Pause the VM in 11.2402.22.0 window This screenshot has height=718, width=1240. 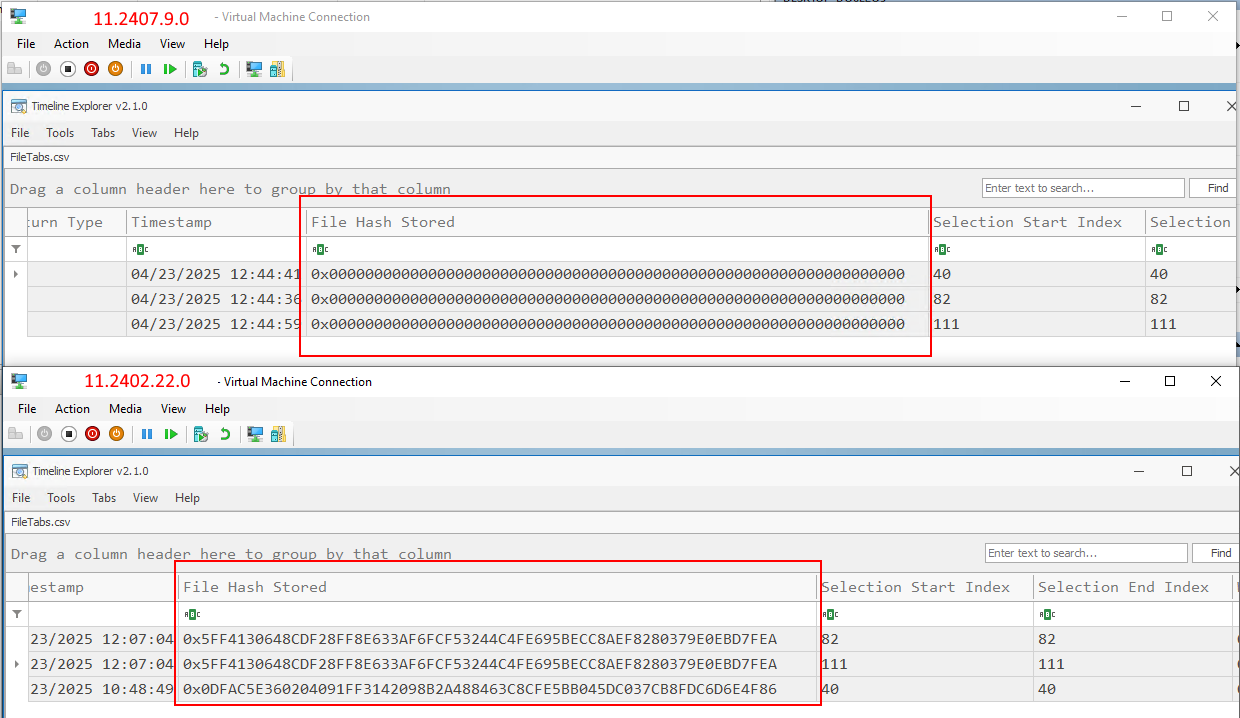147,434
